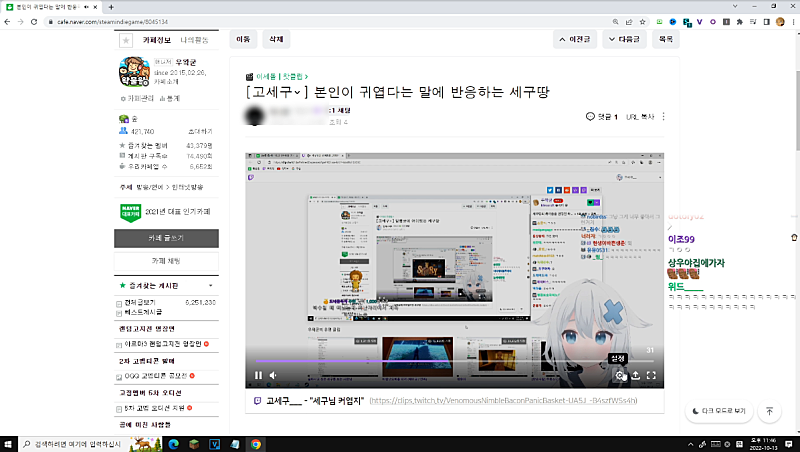Open the post's three-dot more menu
The width and height of the screenshot is (800, 452).
coord(664,117)
